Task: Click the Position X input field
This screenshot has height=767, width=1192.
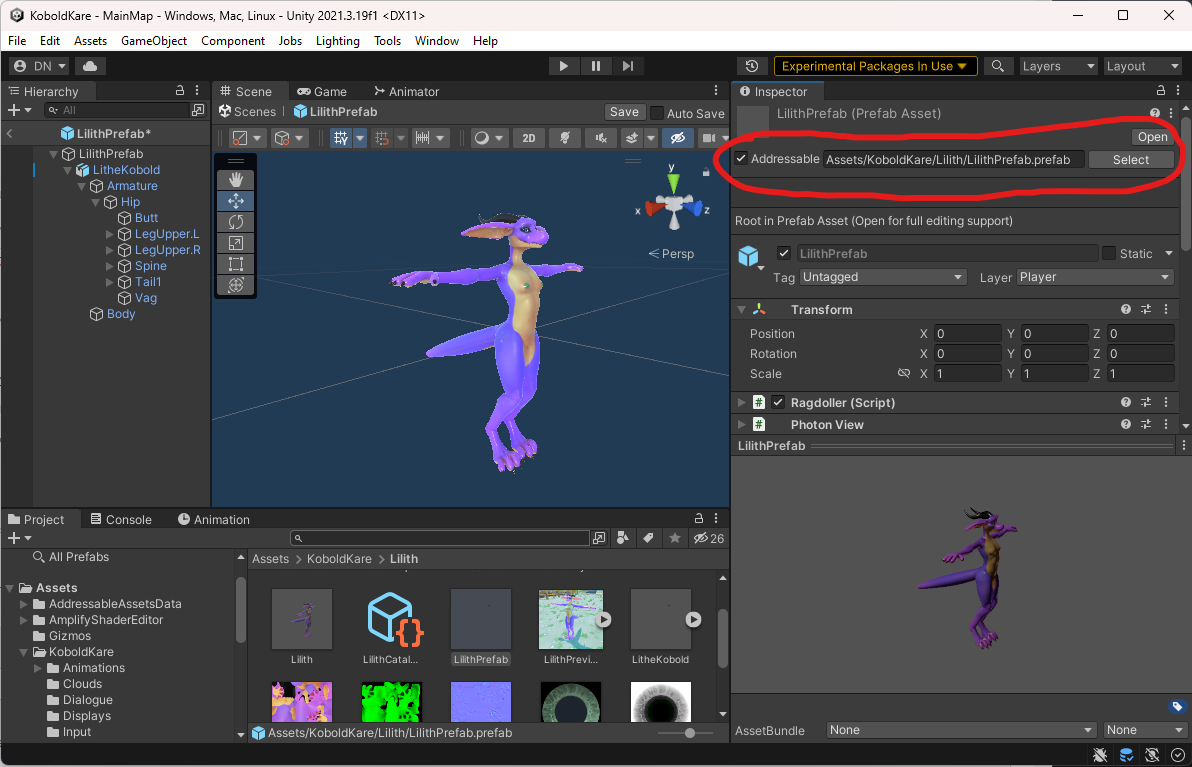Action: (x=967, y=334)
